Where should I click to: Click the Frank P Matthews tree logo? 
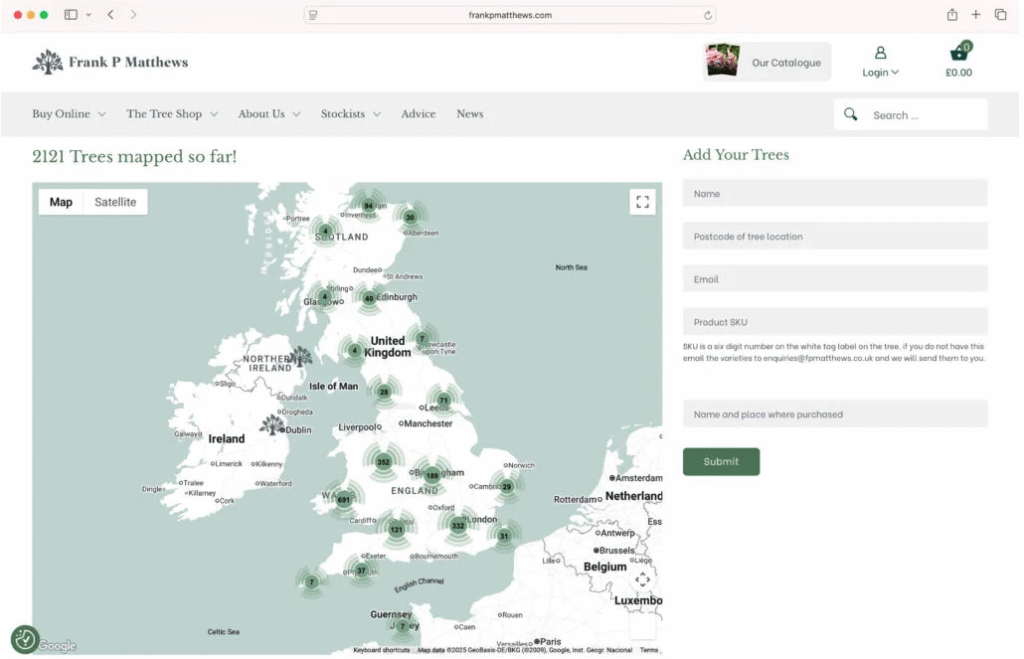(x=47, y=62)
